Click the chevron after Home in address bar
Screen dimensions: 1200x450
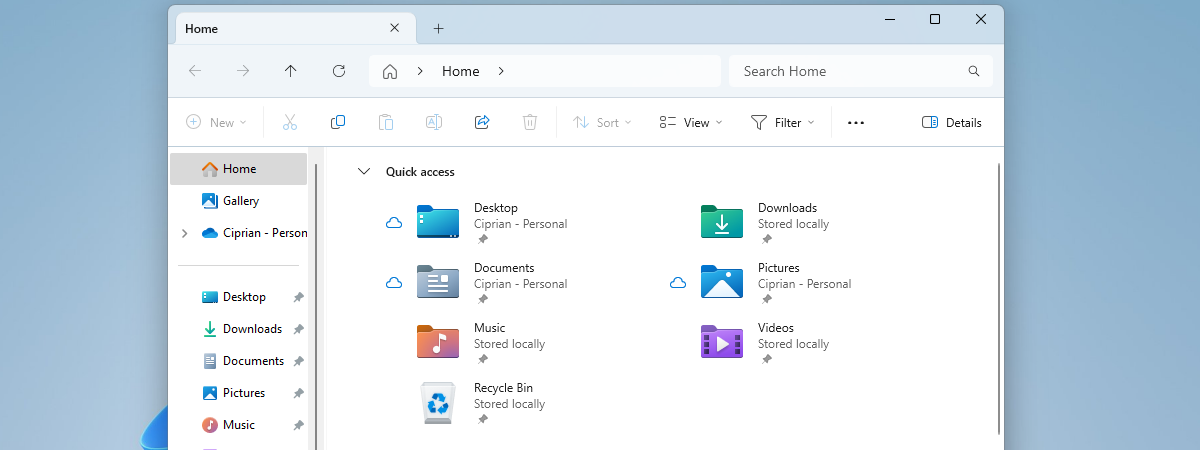501,71
